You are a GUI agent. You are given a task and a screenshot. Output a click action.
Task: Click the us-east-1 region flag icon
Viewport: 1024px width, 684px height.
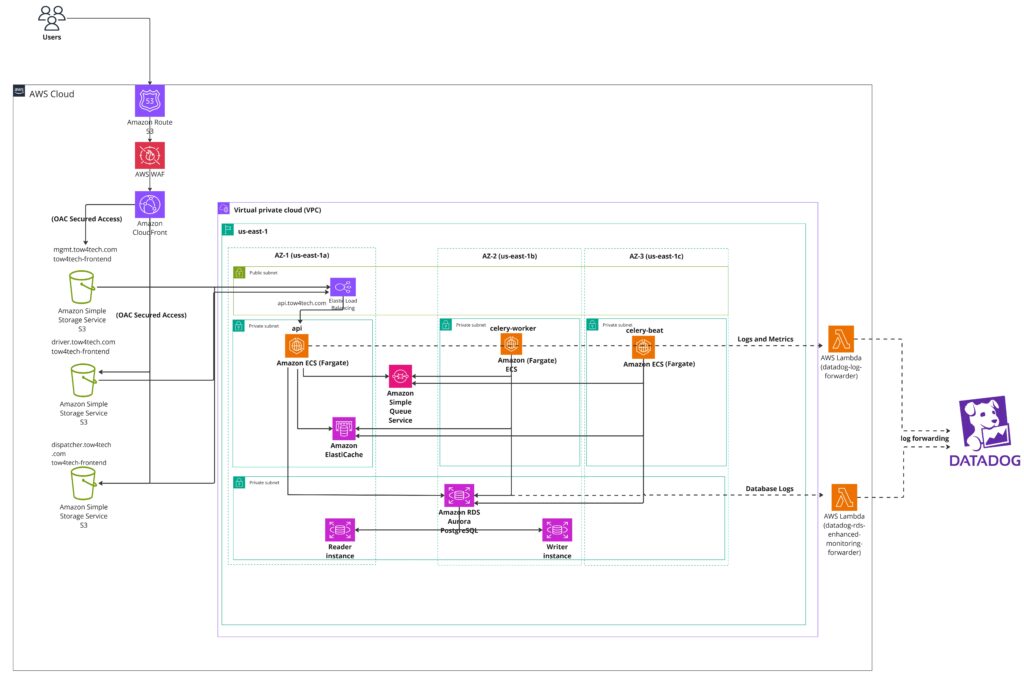pos(227,230)
